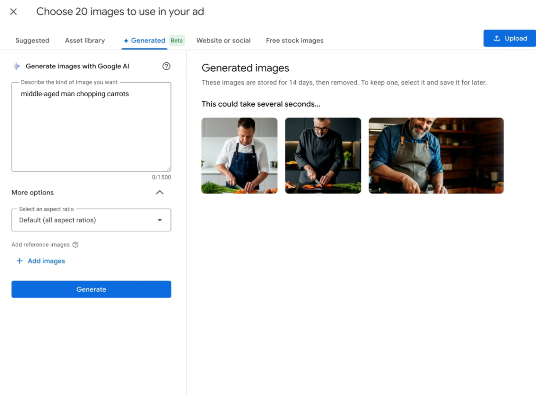Click the image description text field
The image size is (536, 395).
point(91,127)
